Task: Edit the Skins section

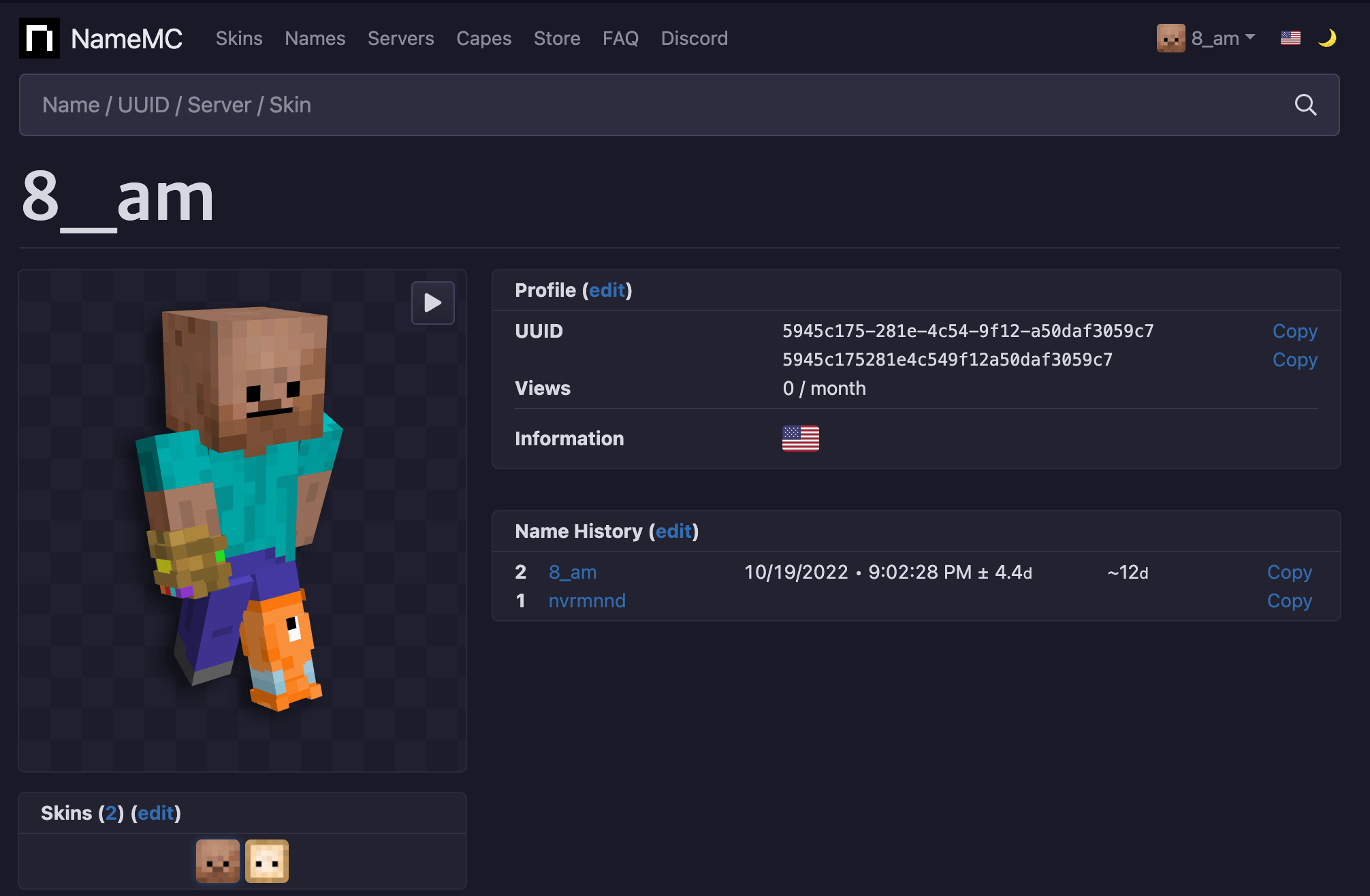Action: 156,813
